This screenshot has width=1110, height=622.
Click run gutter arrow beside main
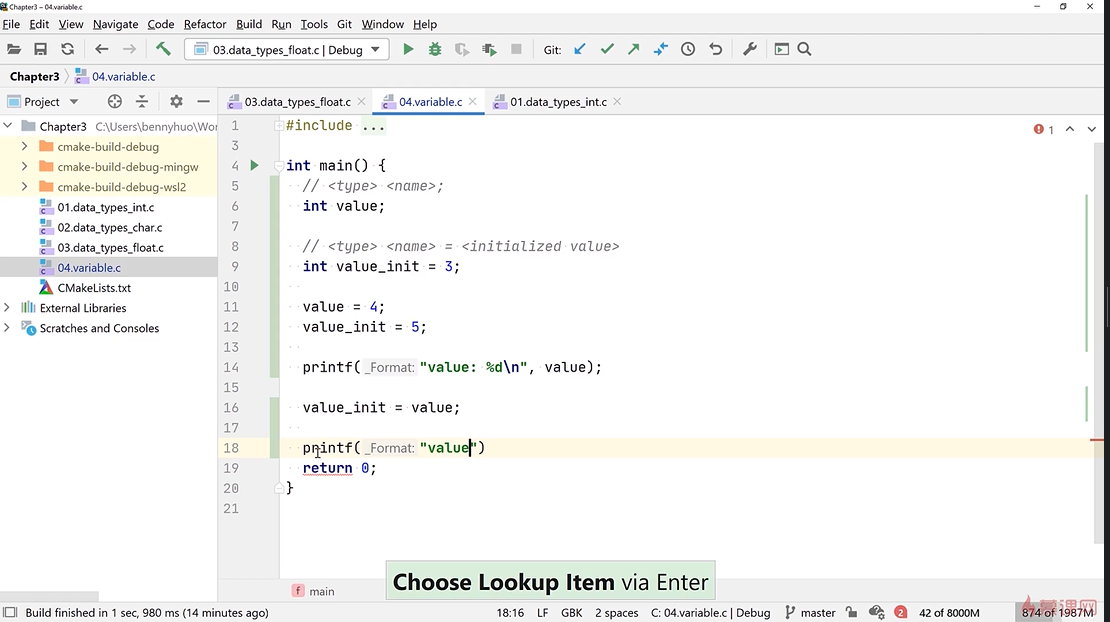(254, 166)
